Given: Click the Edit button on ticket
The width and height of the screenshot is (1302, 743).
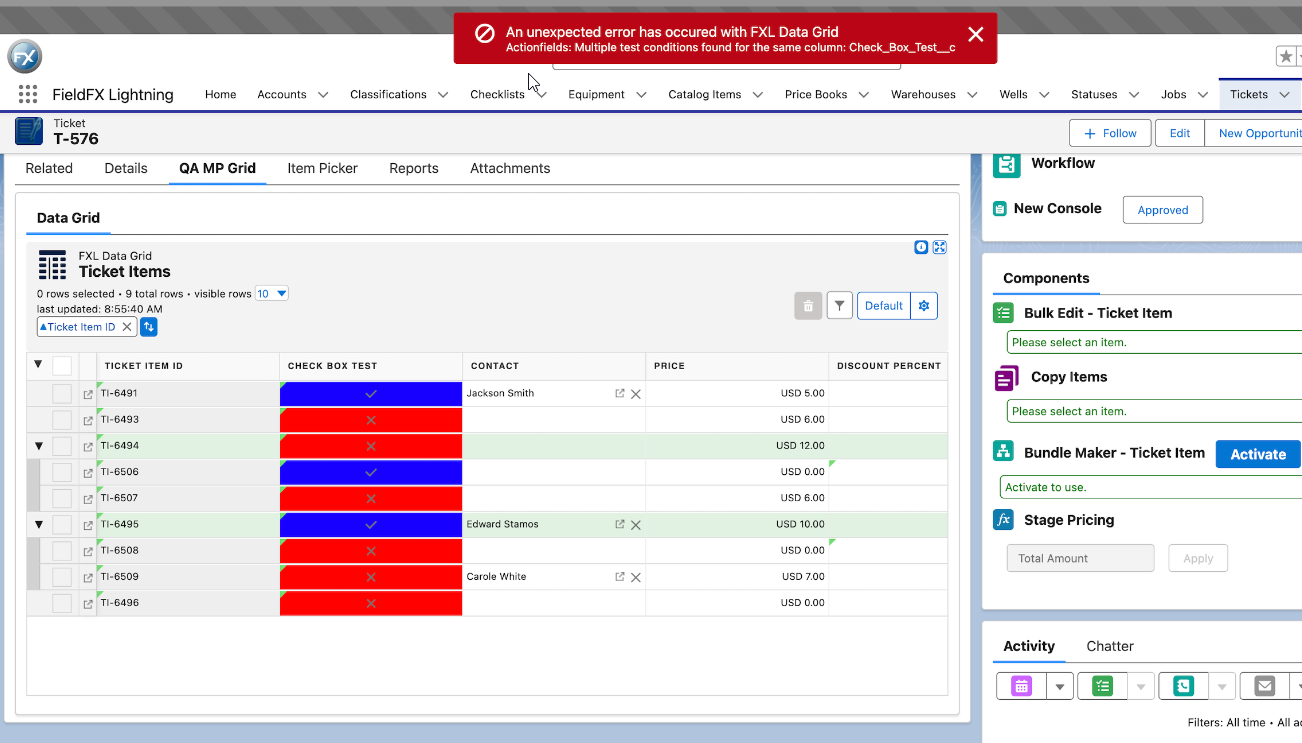Looking at the screenshot, I should pos(1180,133).
